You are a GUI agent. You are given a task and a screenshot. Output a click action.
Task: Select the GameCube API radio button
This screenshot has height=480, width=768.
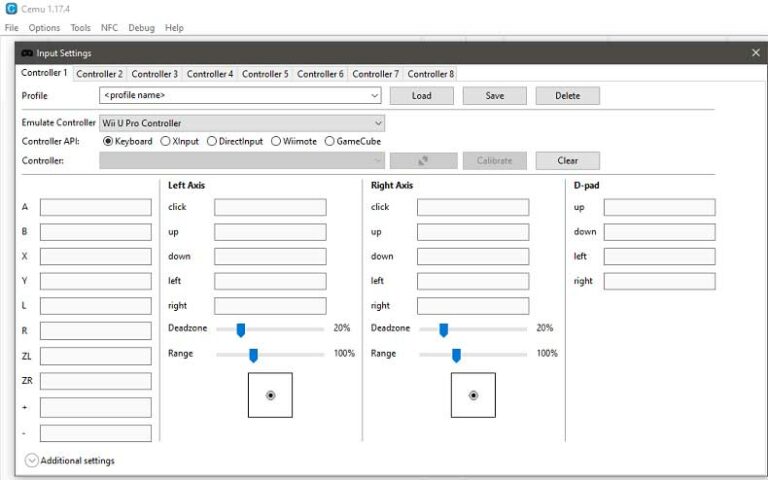(329, 141)
